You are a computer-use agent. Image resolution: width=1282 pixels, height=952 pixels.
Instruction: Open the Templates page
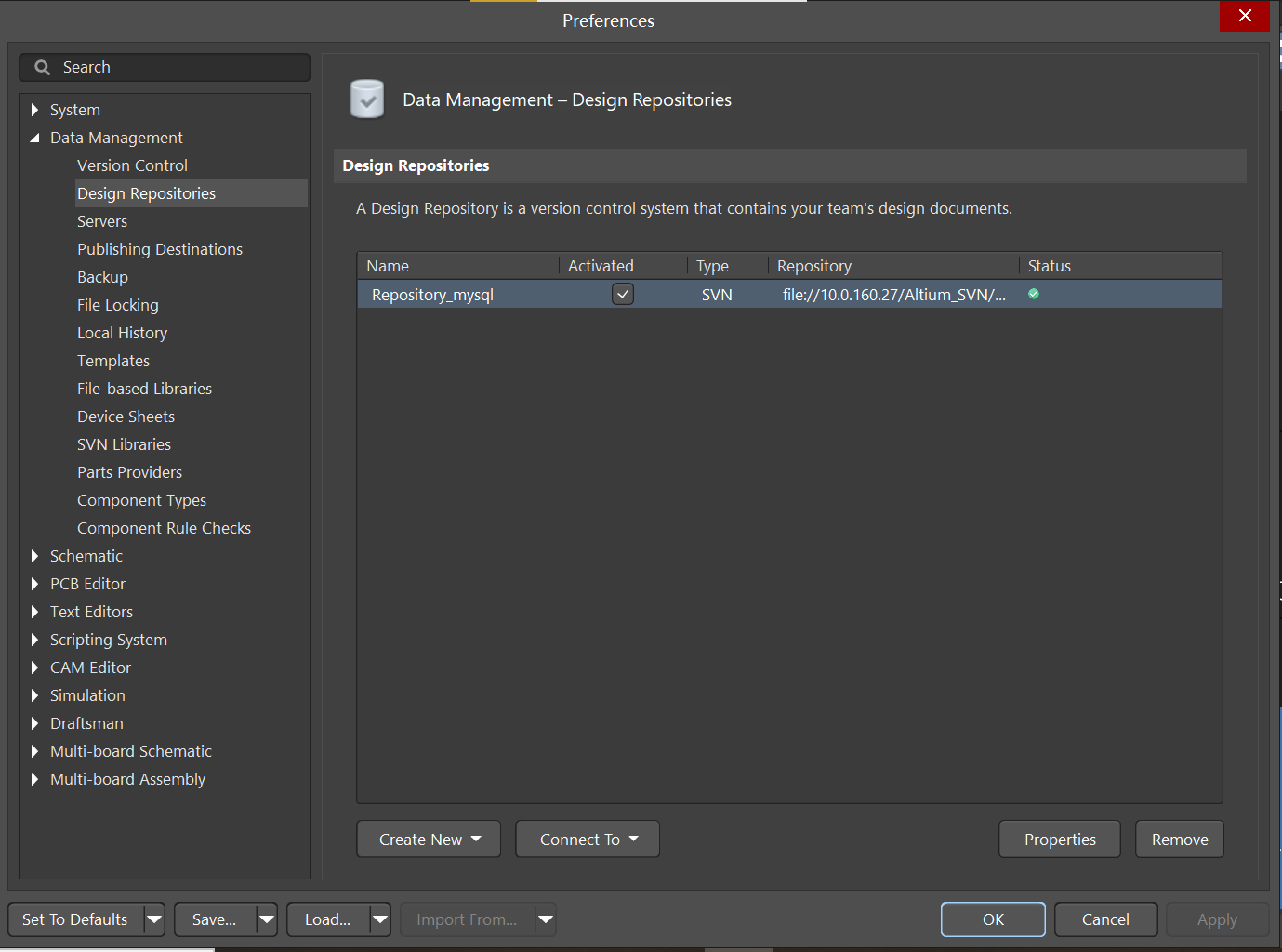[x=113, y=361]
